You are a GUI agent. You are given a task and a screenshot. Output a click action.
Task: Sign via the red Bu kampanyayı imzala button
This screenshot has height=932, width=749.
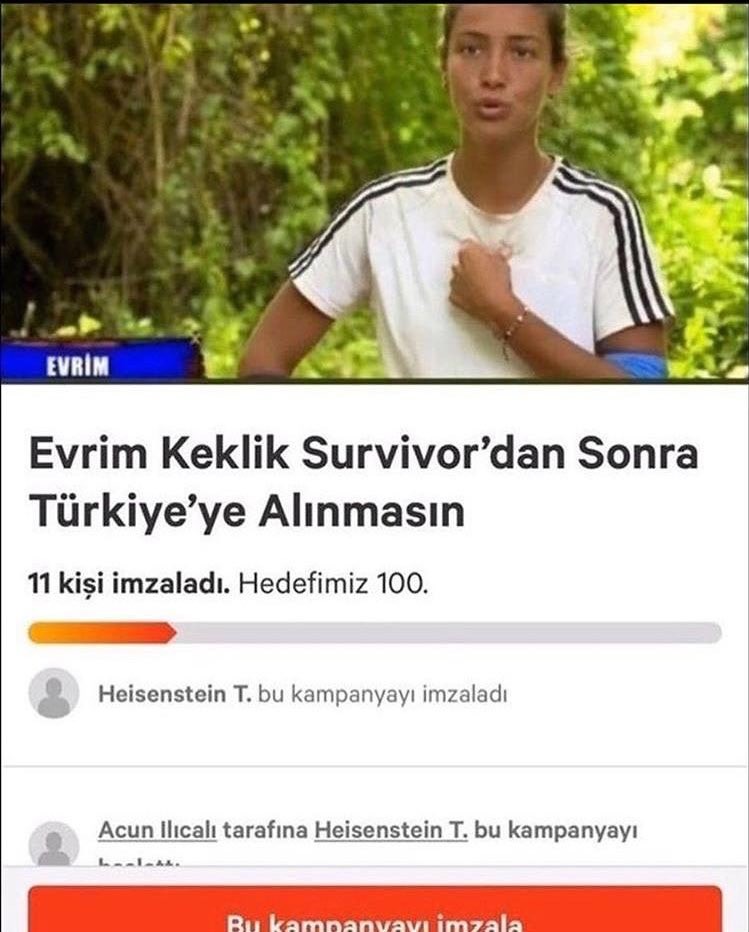pyautogui.click(x=375, y=909)
